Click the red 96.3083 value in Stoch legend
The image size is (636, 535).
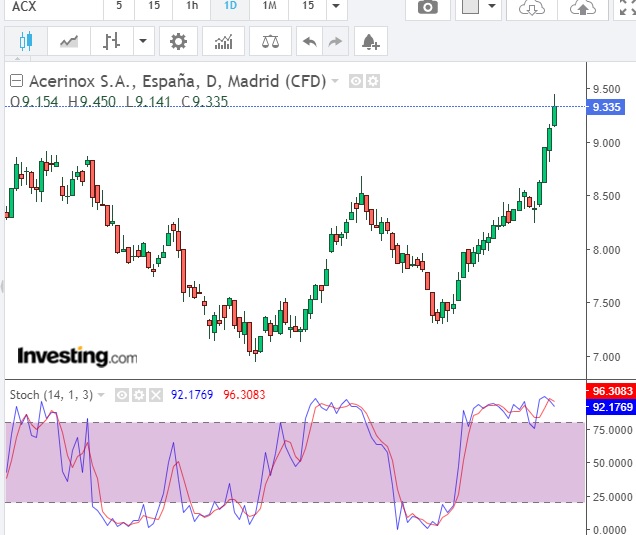244,395
